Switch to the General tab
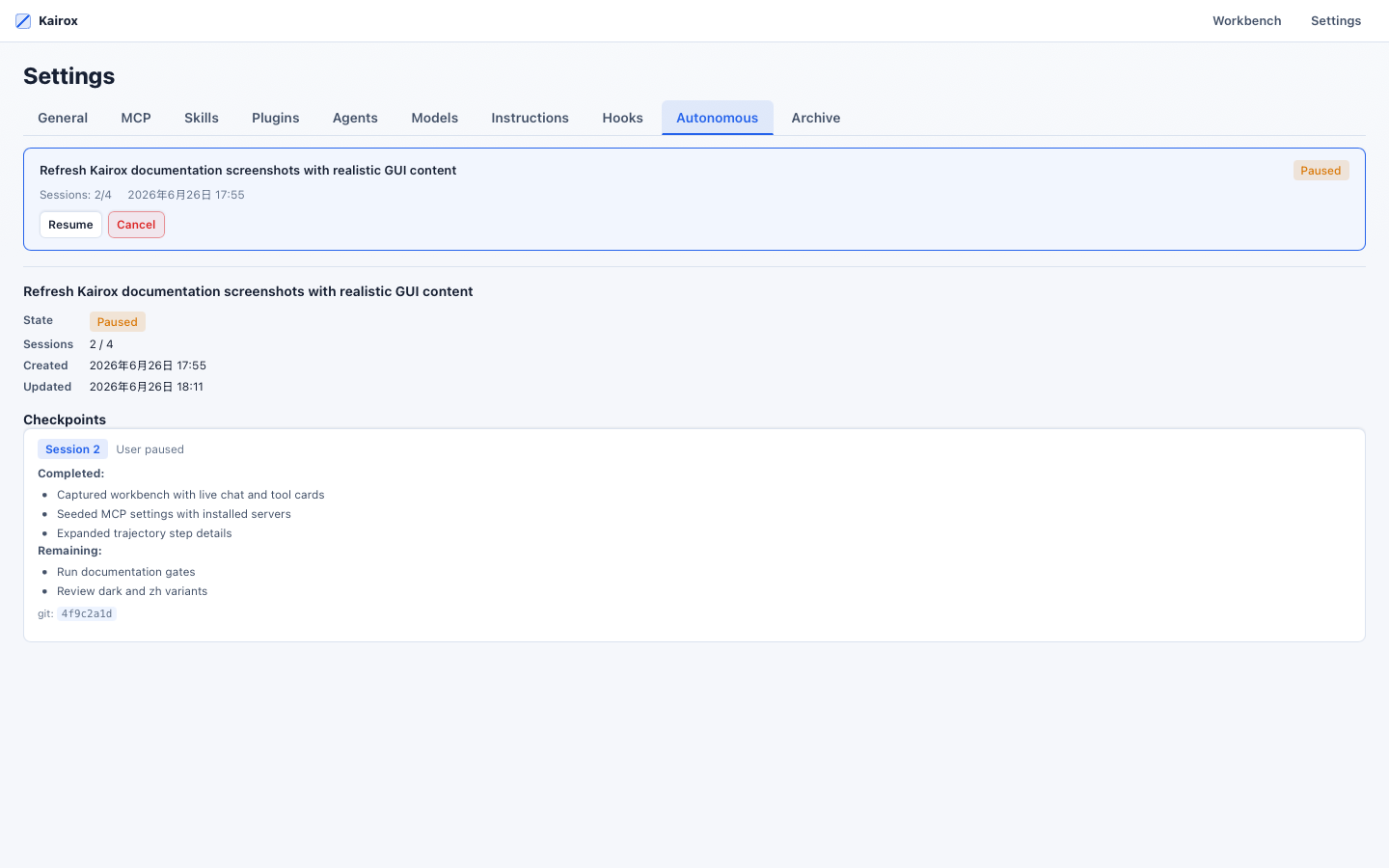This screenshot has height=868, width=1389. pyautogui.click(x=63, y=118)
